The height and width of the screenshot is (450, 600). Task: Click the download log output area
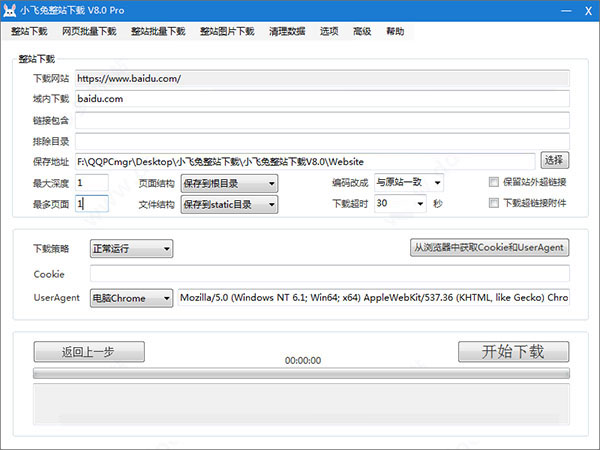click(301, 404)
